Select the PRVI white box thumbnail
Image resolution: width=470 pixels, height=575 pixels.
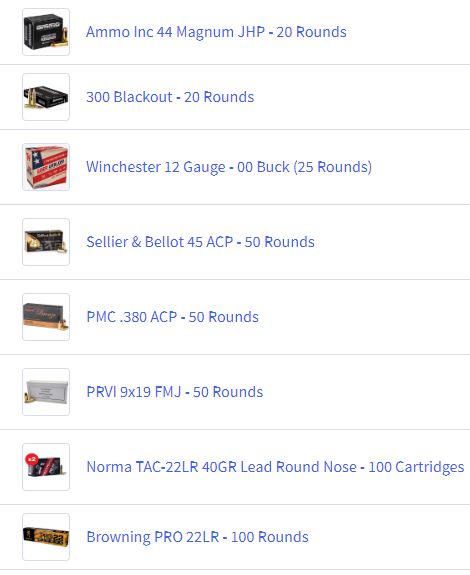46,392
